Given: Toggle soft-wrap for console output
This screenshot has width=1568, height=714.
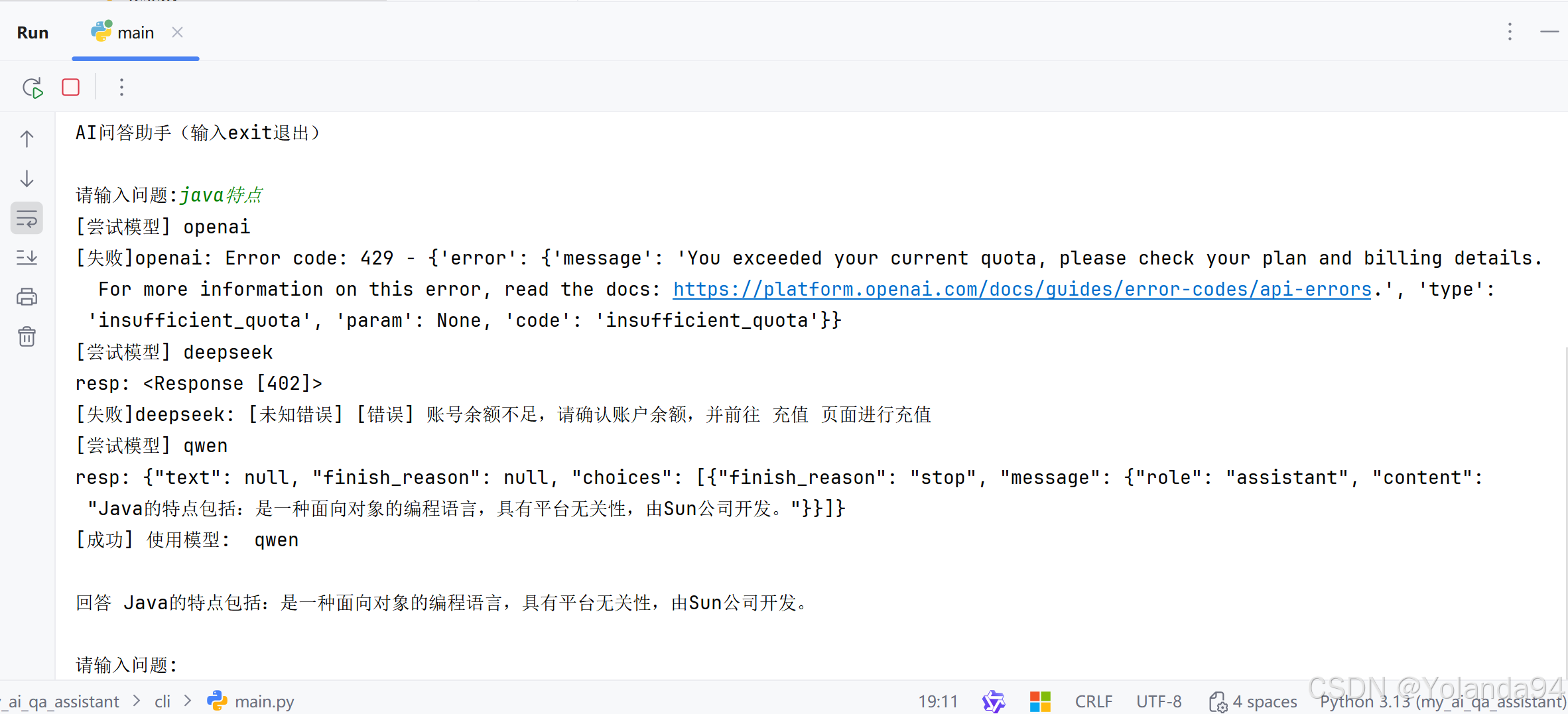Looking at the screenshot, I should (x=27, y=218).
